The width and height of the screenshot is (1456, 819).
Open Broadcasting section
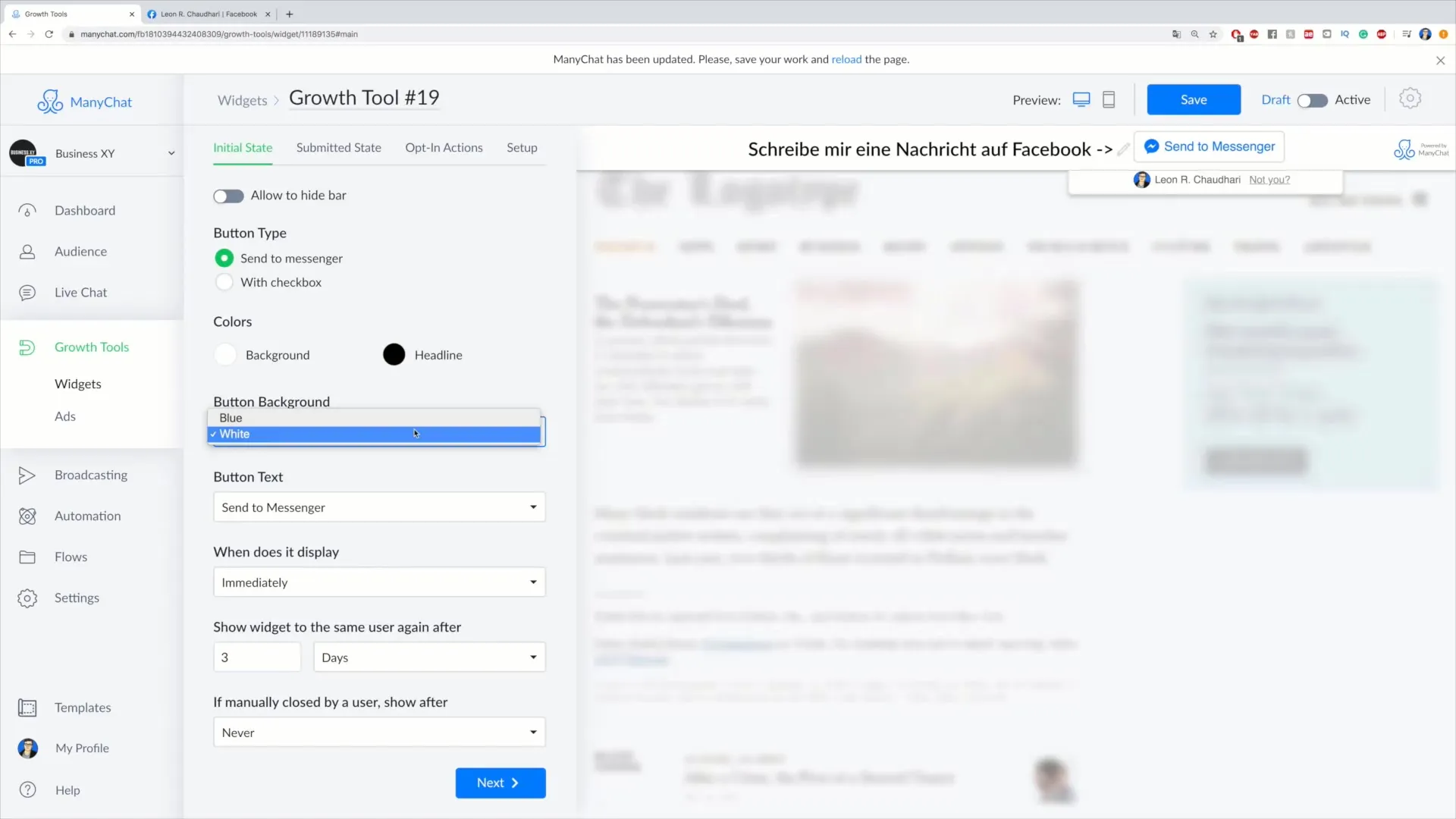point(92,474)
